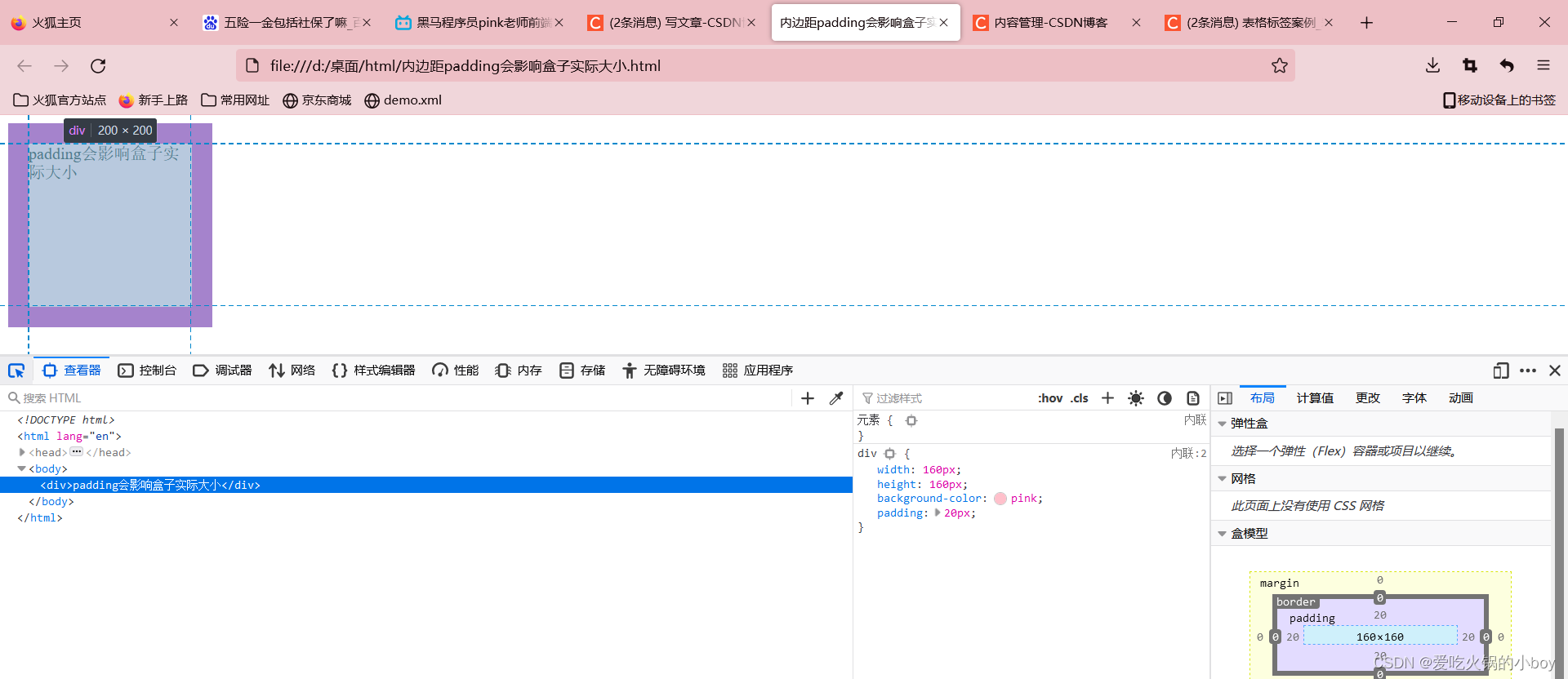1568x679 pixels.
Task: Go back to the previous page
Action: tap(24, 65)
